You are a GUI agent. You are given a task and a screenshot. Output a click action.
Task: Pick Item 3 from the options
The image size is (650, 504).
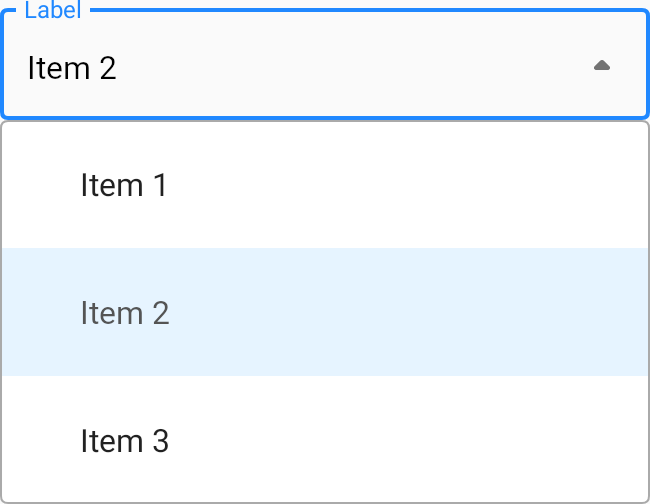pos(125,441)
